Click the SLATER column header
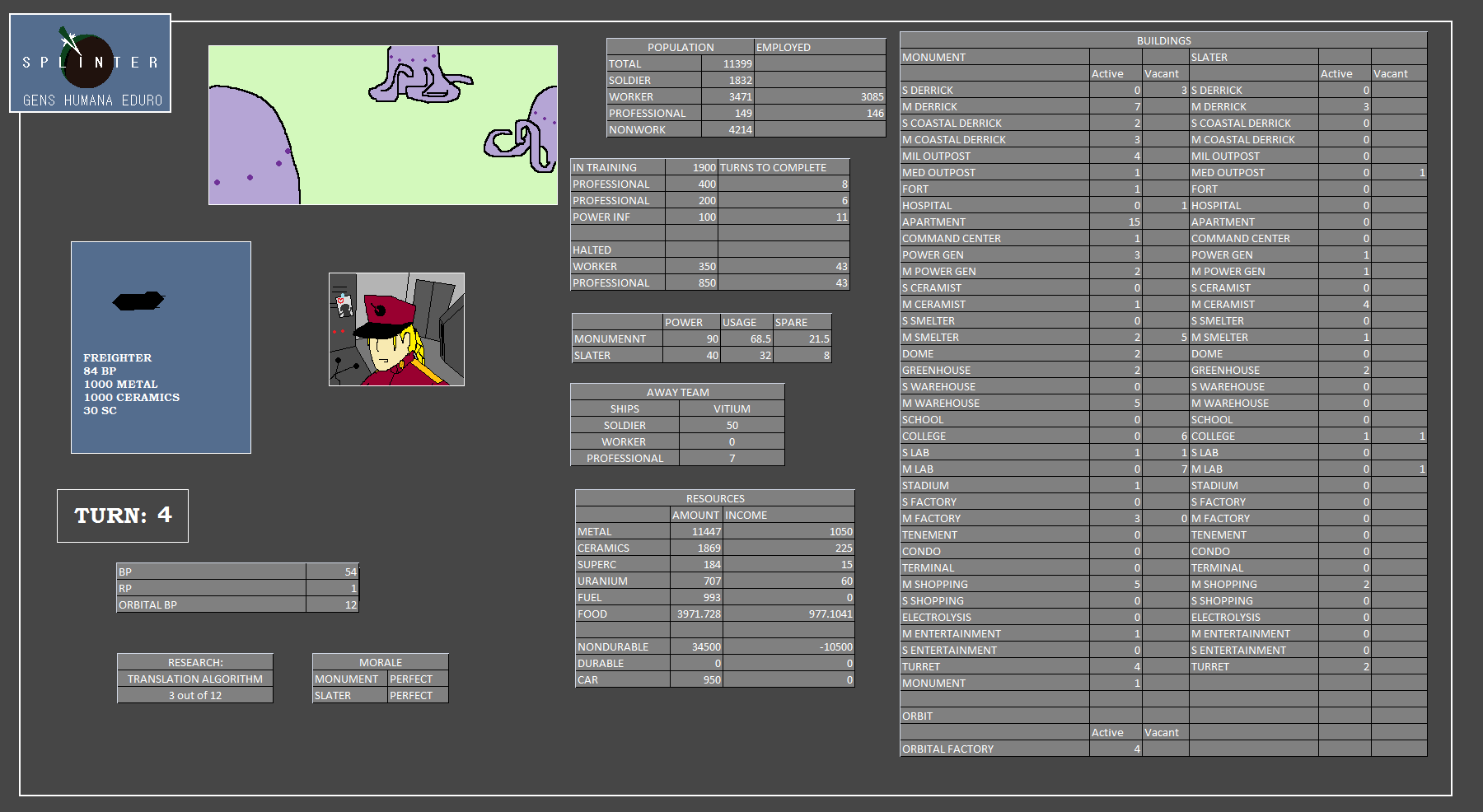 (x=1253, y=57)
